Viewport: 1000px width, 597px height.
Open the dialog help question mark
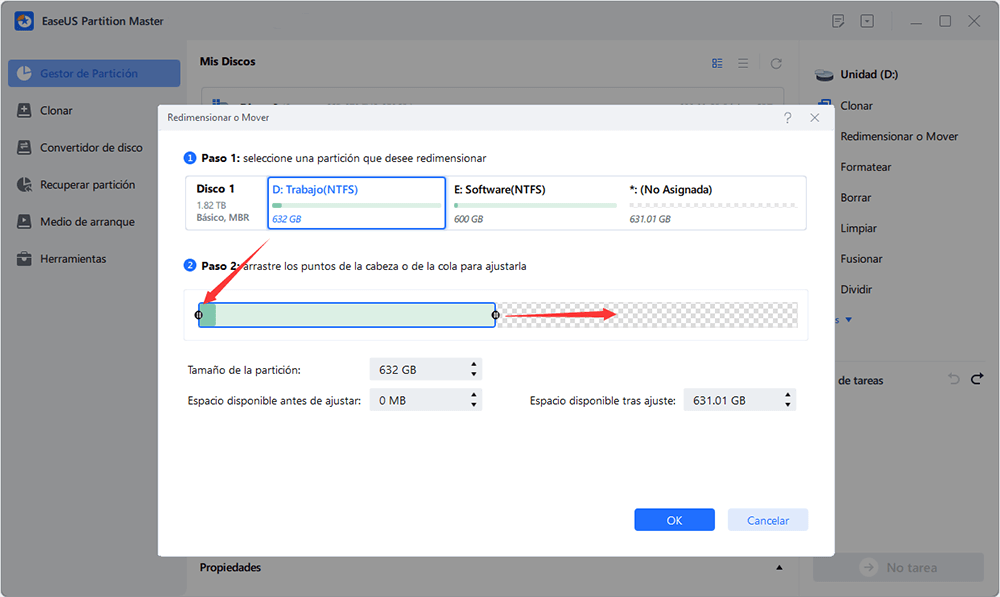[788, 117]
